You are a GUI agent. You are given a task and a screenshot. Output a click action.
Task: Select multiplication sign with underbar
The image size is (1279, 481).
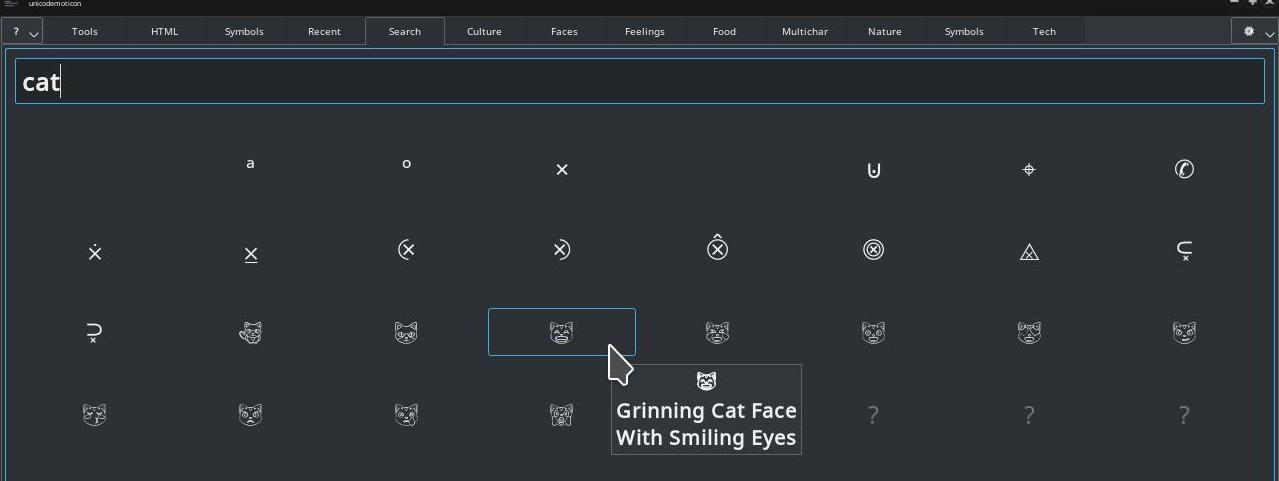250,254
